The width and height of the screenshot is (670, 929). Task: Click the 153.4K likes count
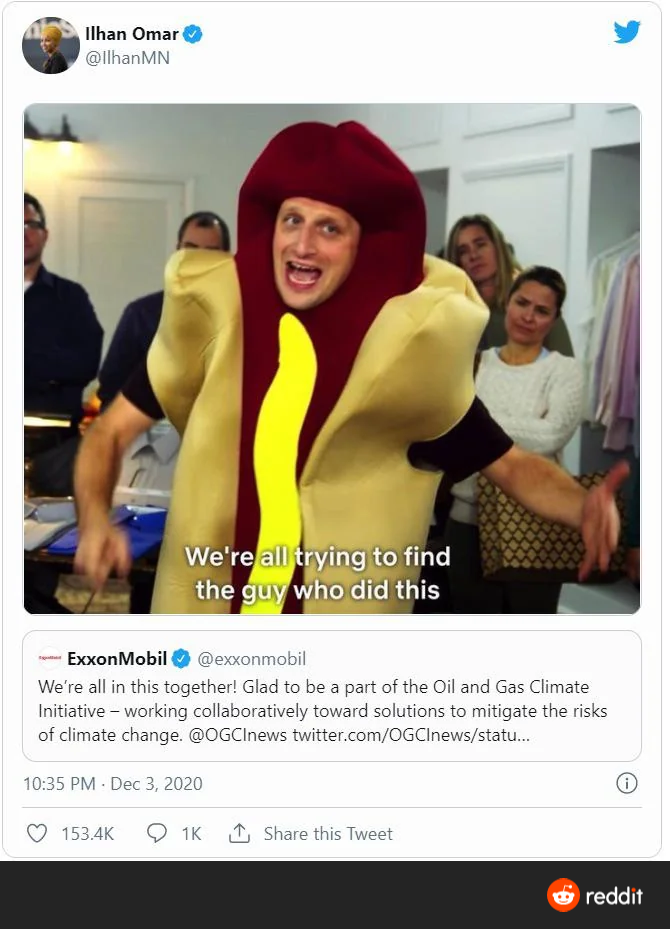pos(86,833)
